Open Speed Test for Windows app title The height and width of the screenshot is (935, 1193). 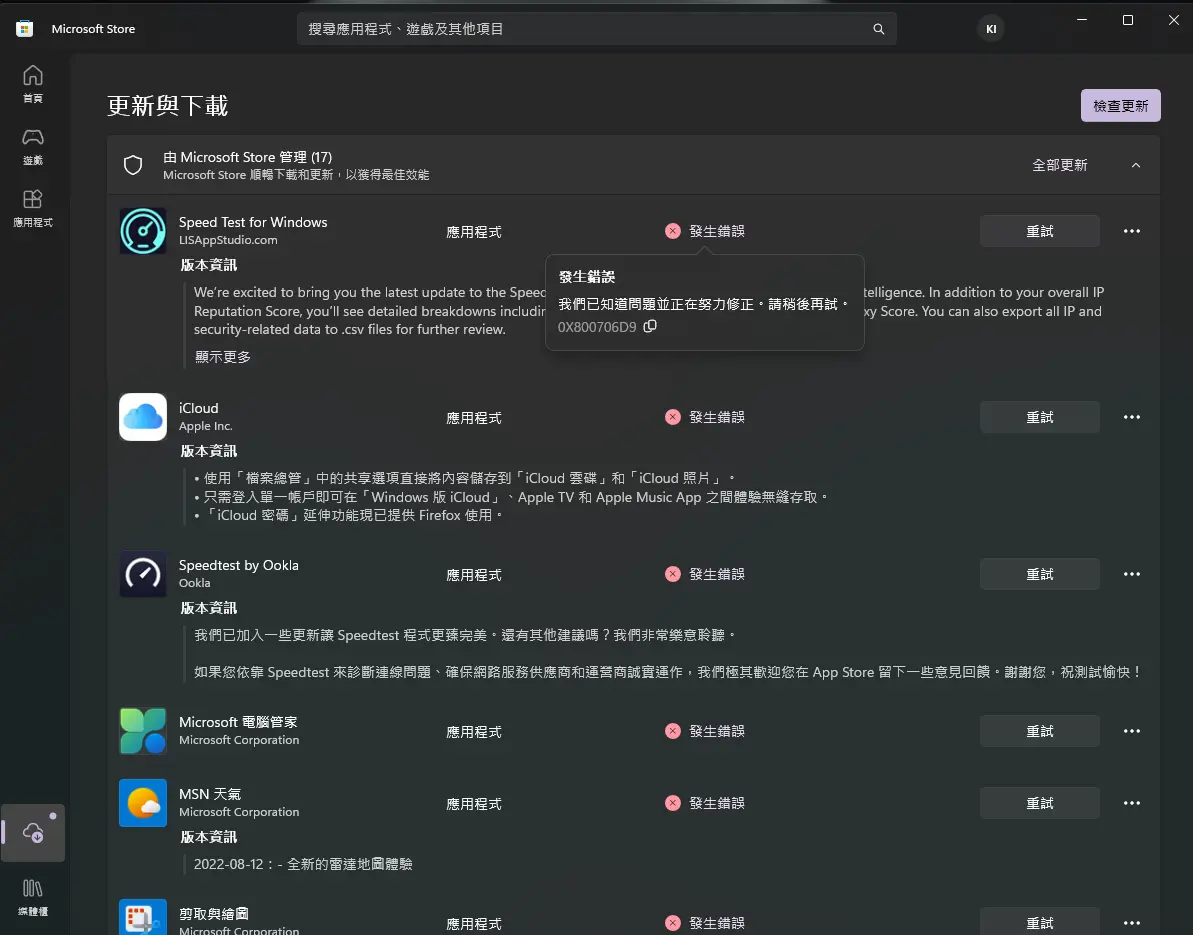click(253, 222)
